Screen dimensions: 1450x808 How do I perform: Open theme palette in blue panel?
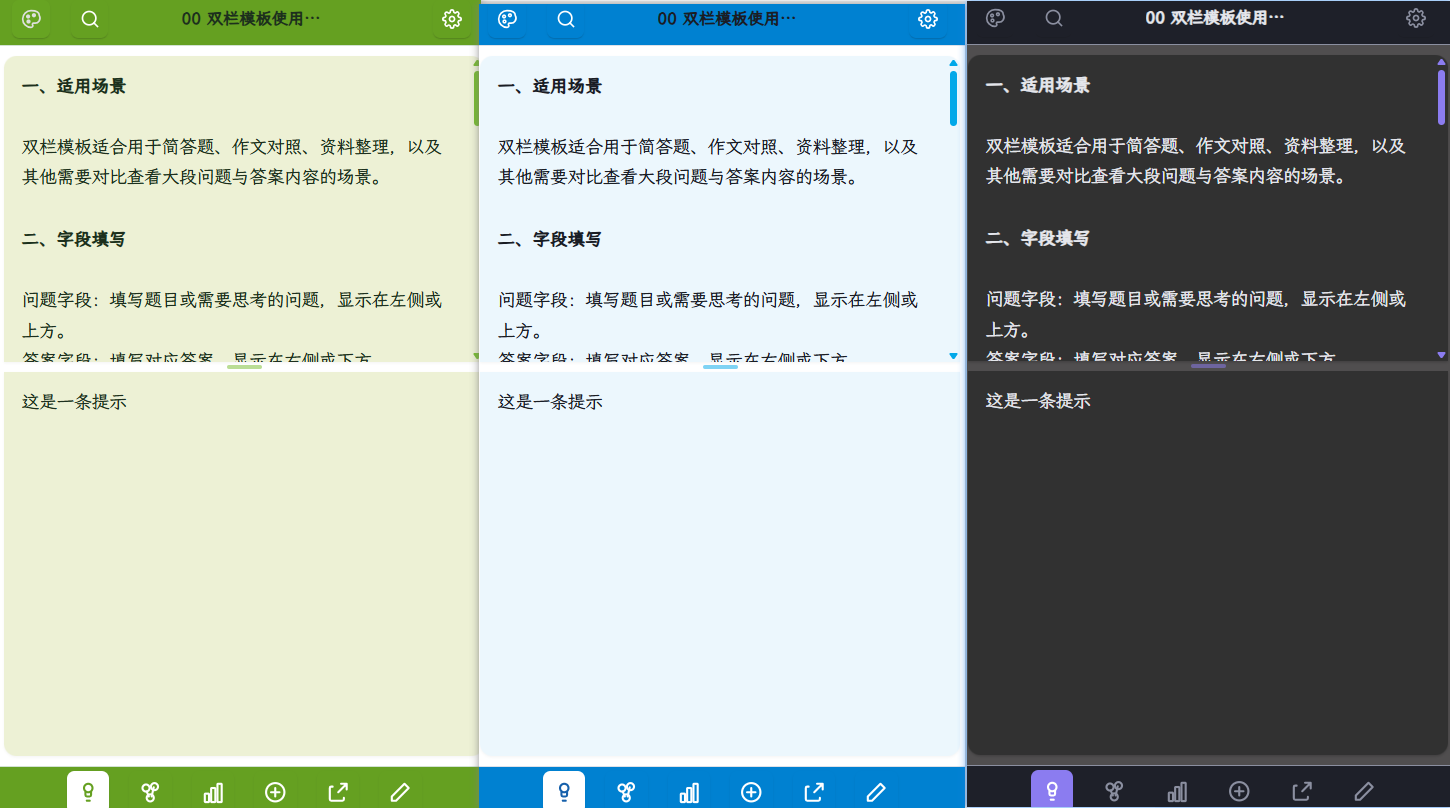click(x=507, y=19)
